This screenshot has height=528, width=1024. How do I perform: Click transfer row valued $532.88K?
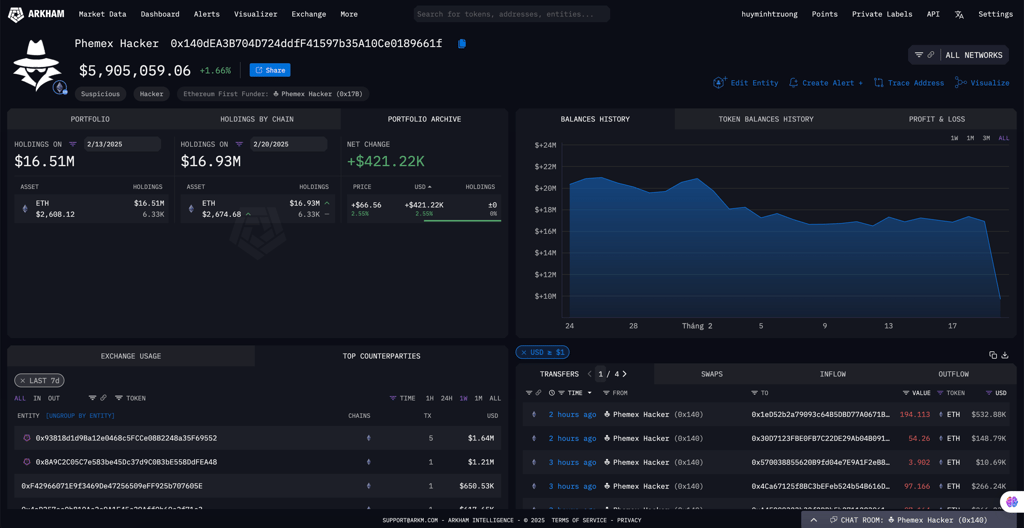[x=766, y=414]
